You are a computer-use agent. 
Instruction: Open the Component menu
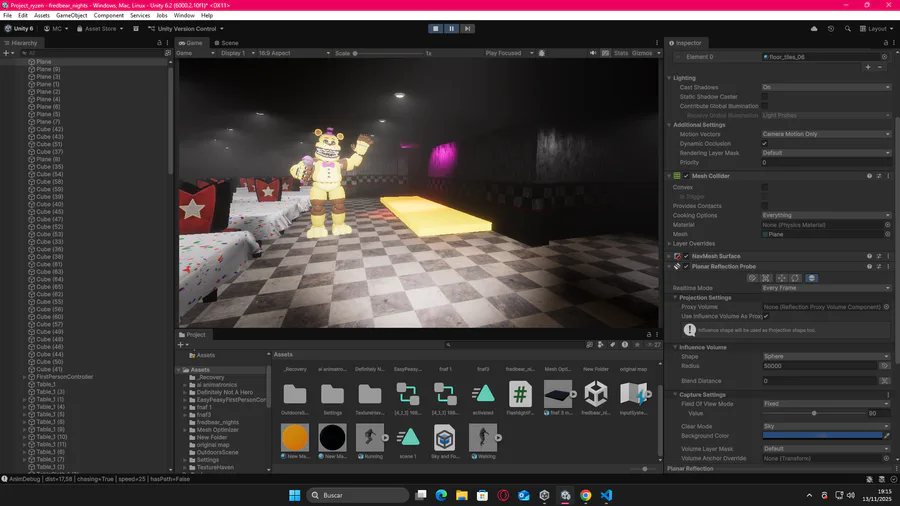[x=108, y=15]
